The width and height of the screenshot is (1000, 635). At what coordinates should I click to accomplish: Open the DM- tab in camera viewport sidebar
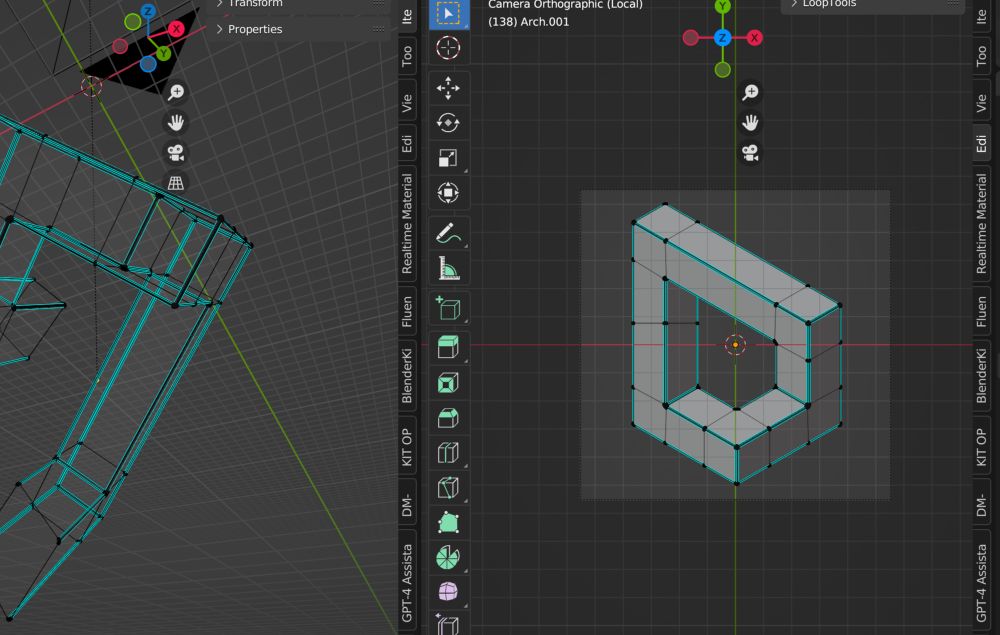(982, 504)
